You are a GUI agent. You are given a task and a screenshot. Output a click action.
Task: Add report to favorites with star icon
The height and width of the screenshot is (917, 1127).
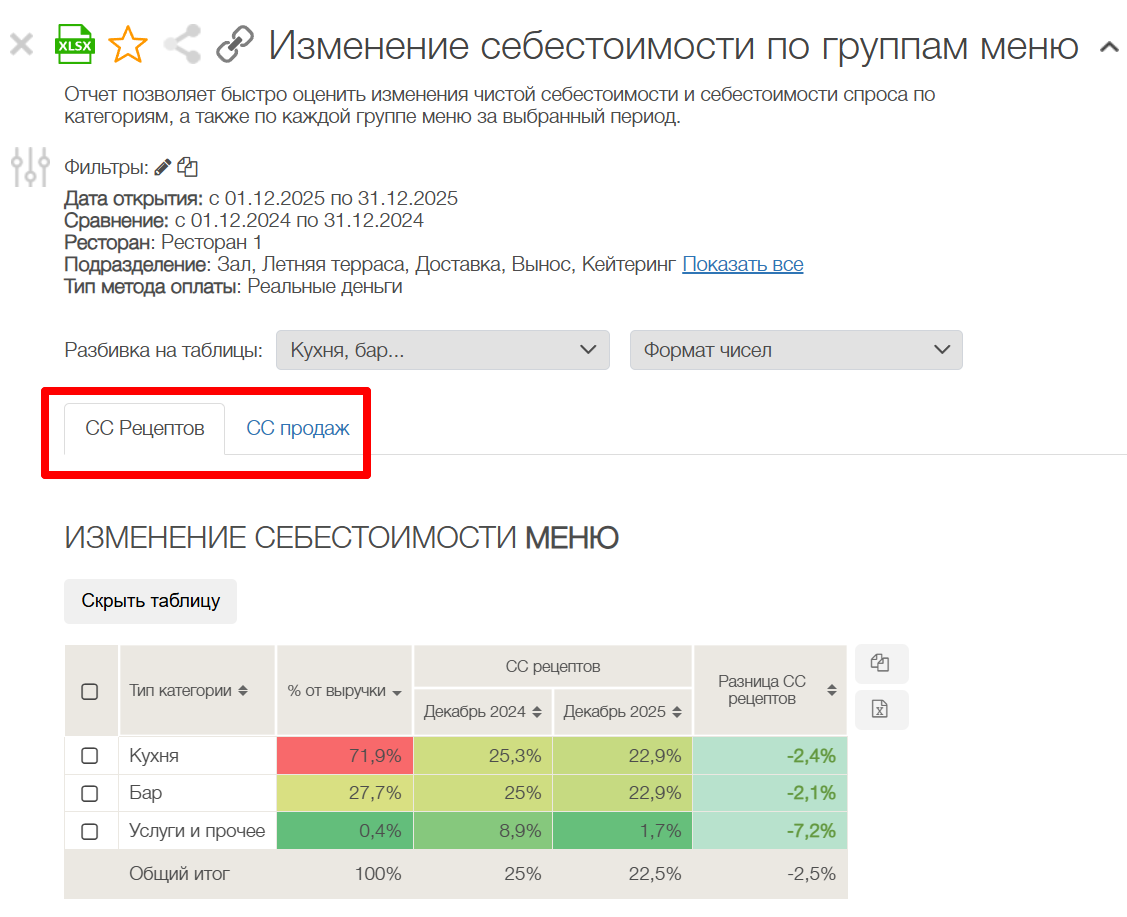(128, 45)
